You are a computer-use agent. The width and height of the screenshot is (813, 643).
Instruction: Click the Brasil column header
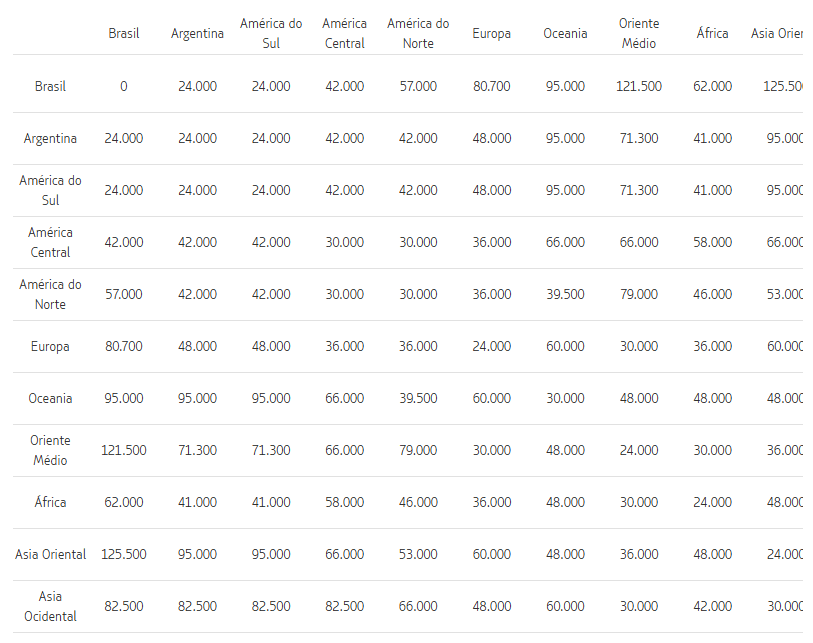124,34
